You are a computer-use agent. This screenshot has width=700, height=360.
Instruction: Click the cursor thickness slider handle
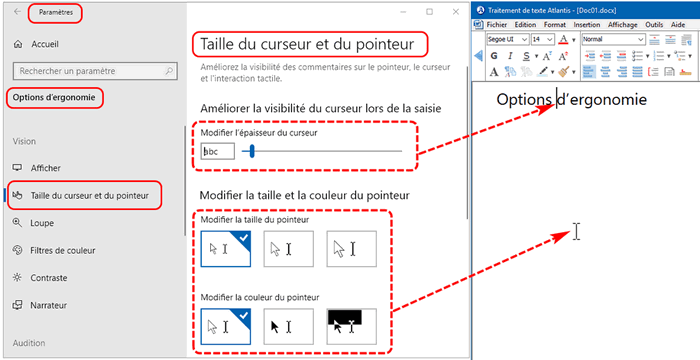coord(252,151)
